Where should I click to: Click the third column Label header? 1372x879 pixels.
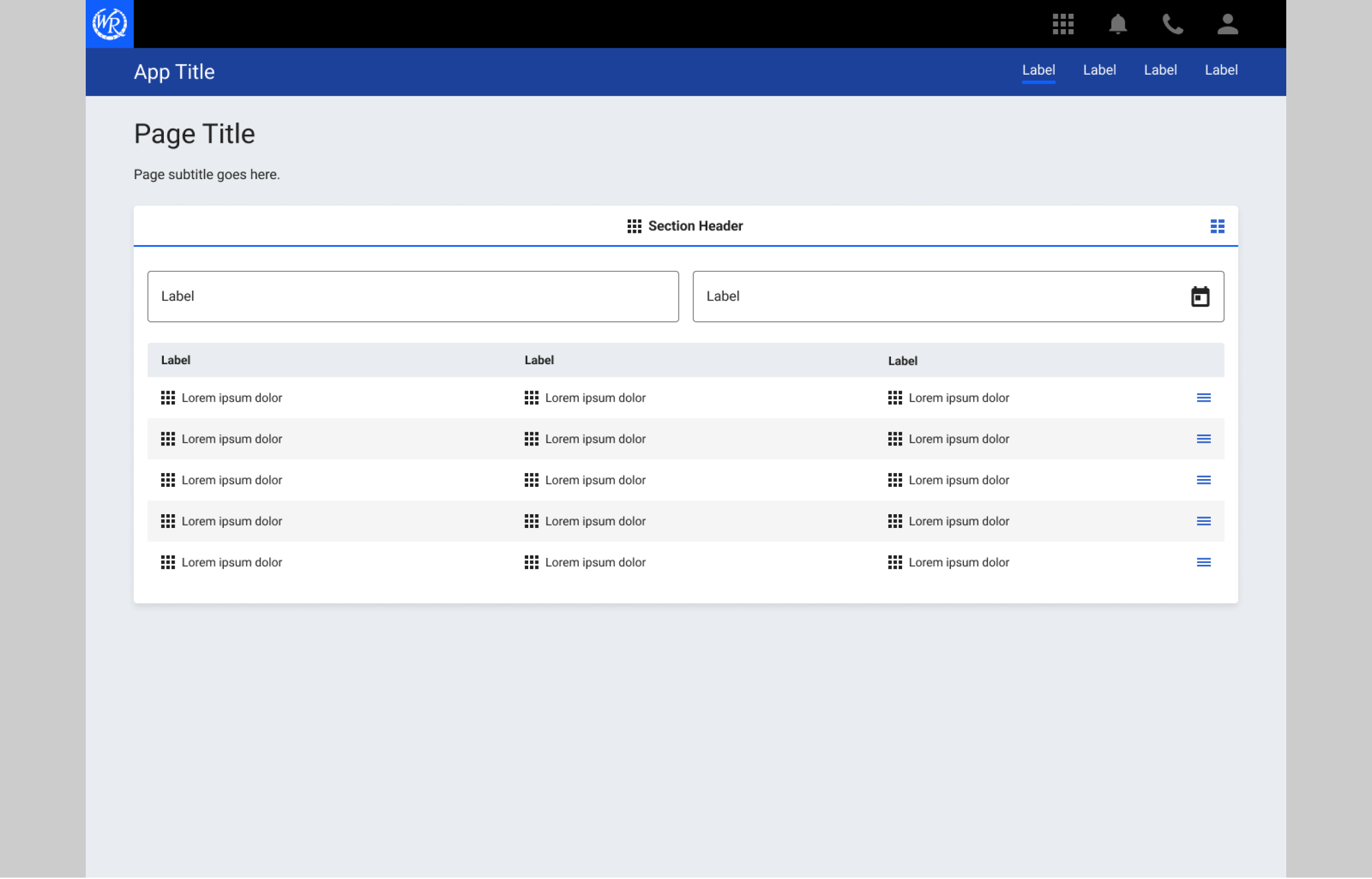coord(902,361)
